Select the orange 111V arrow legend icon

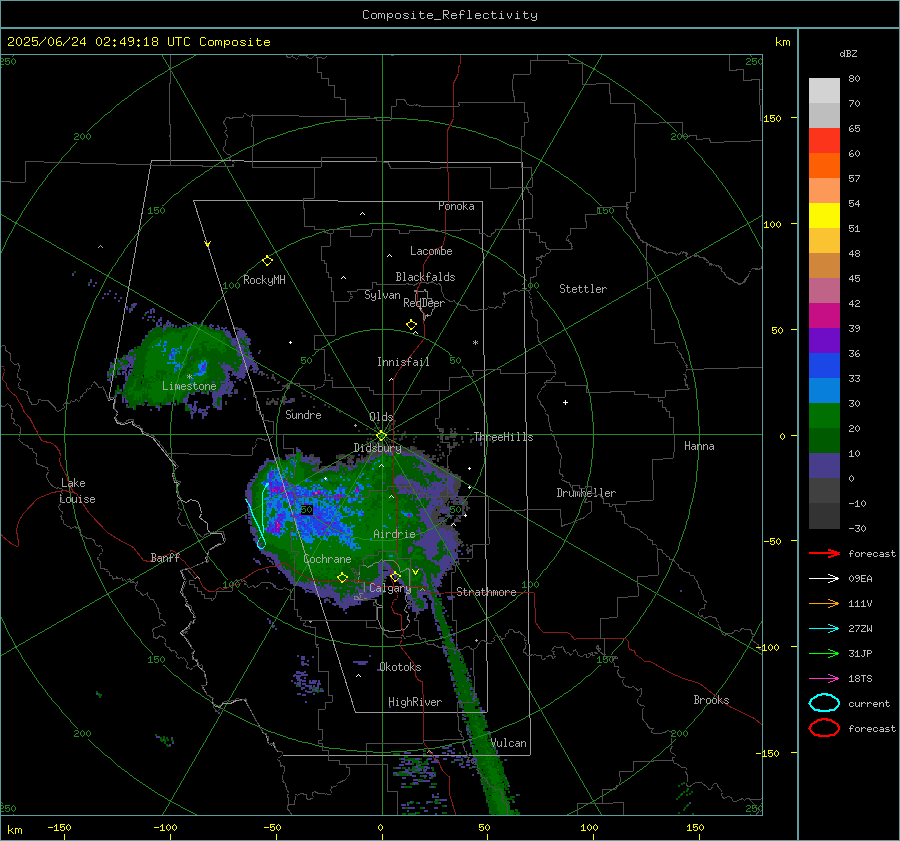coord(824,603)
